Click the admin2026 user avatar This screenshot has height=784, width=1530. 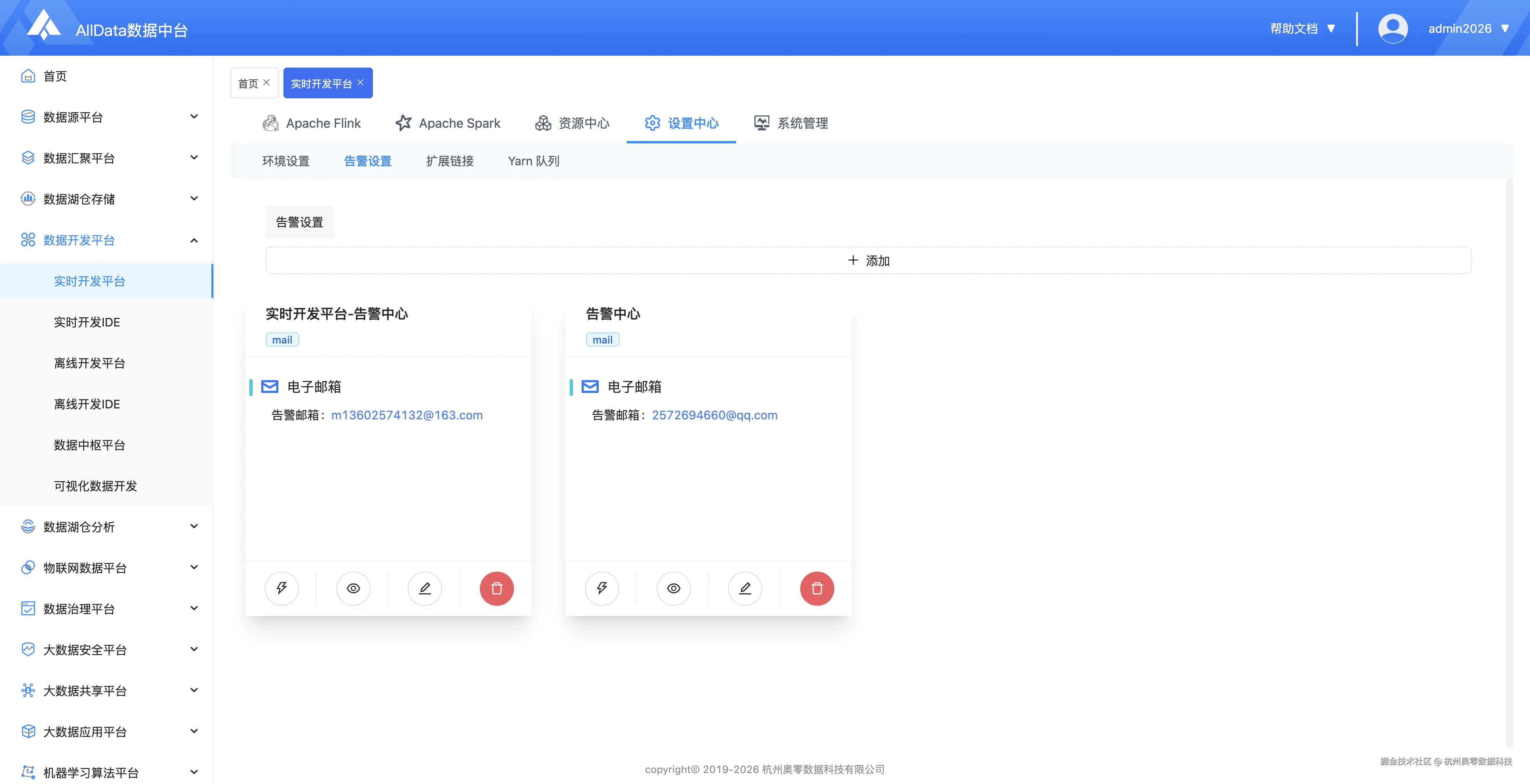(x=1392, y=28)
